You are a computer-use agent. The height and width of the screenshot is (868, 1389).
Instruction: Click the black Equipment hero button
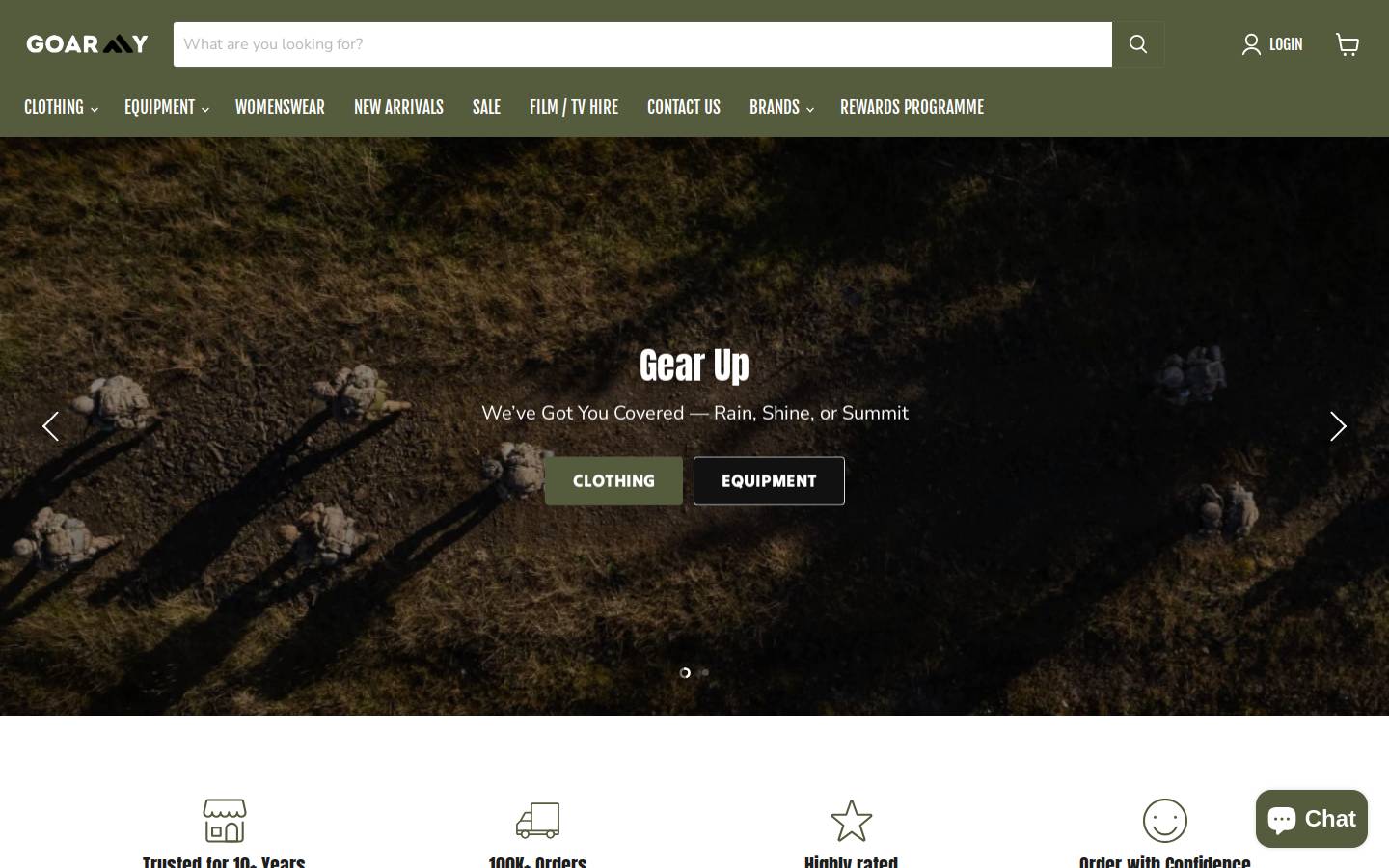point(769,481)
